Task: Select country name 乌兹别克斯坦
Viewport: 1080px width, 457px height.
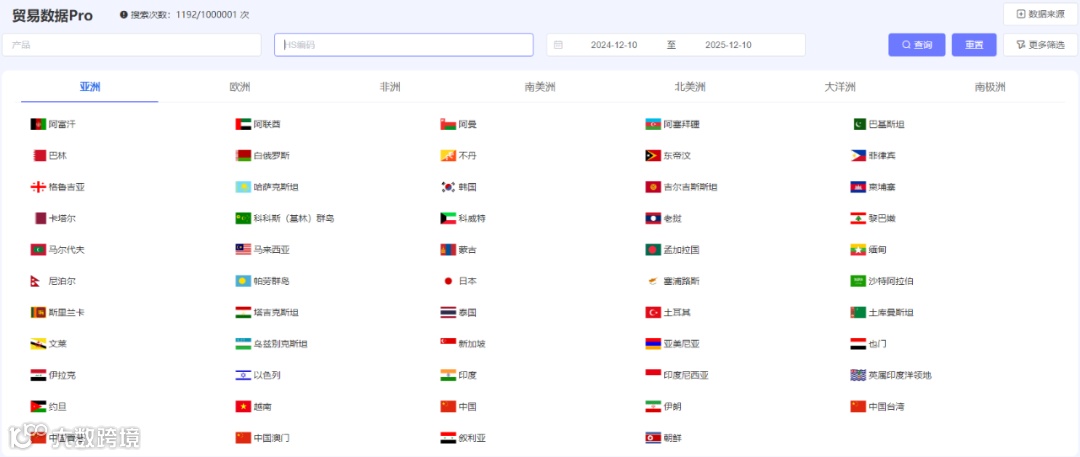Action: (280, 343)
